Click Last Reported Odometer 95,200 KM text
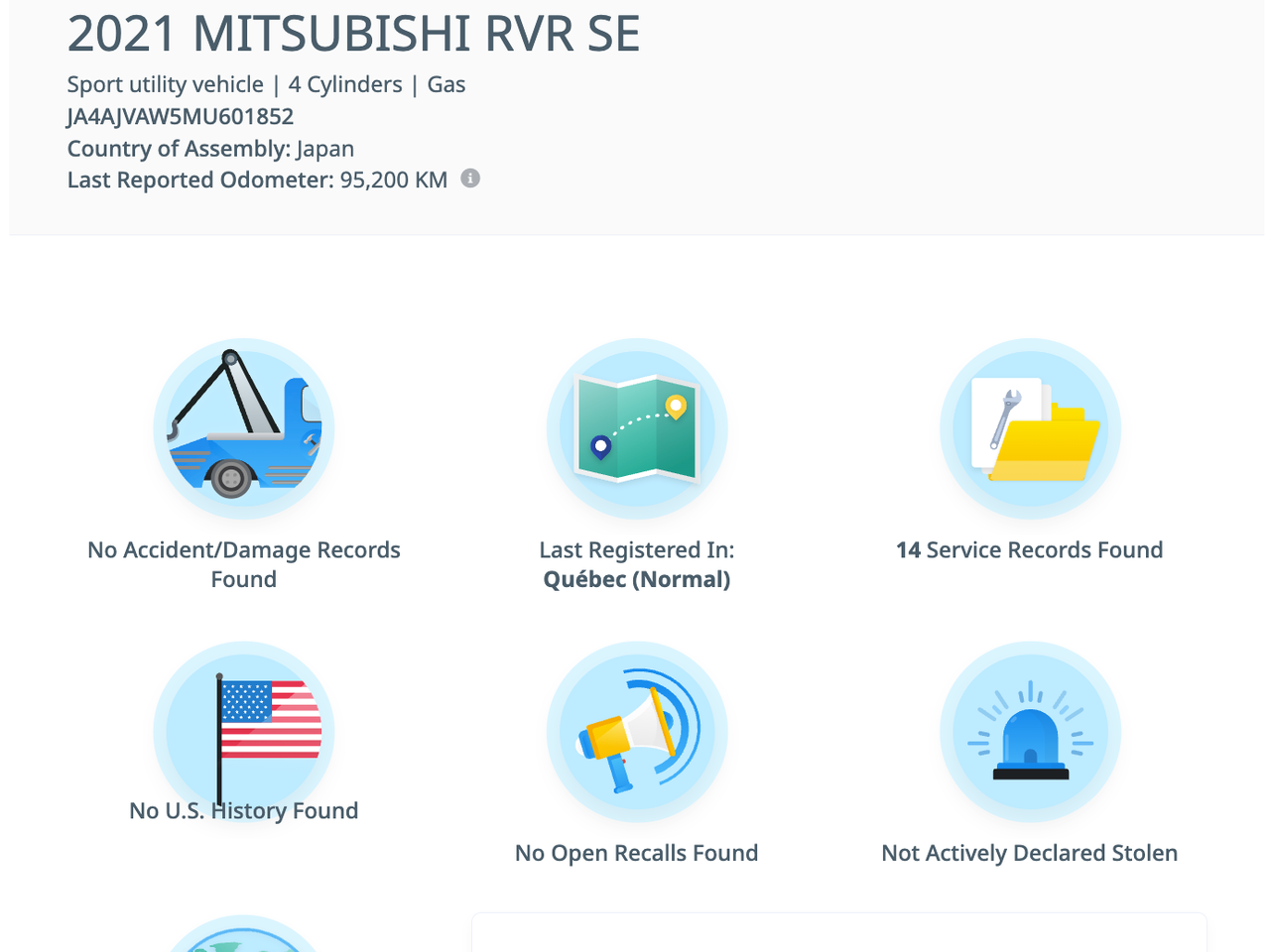This screenshot has width=1270, height=952. tap(257, 180)
